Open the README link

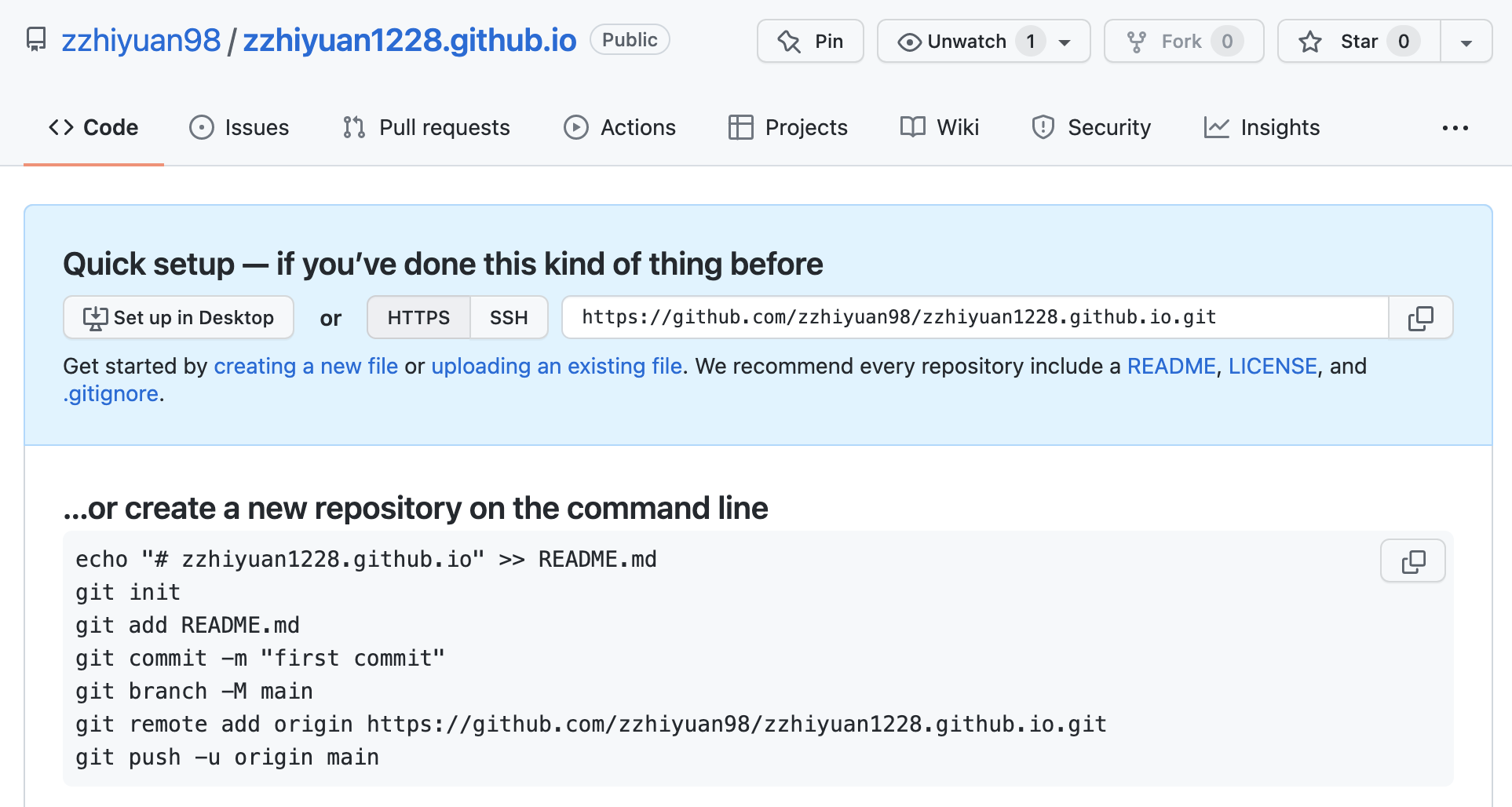point(1171,366)
